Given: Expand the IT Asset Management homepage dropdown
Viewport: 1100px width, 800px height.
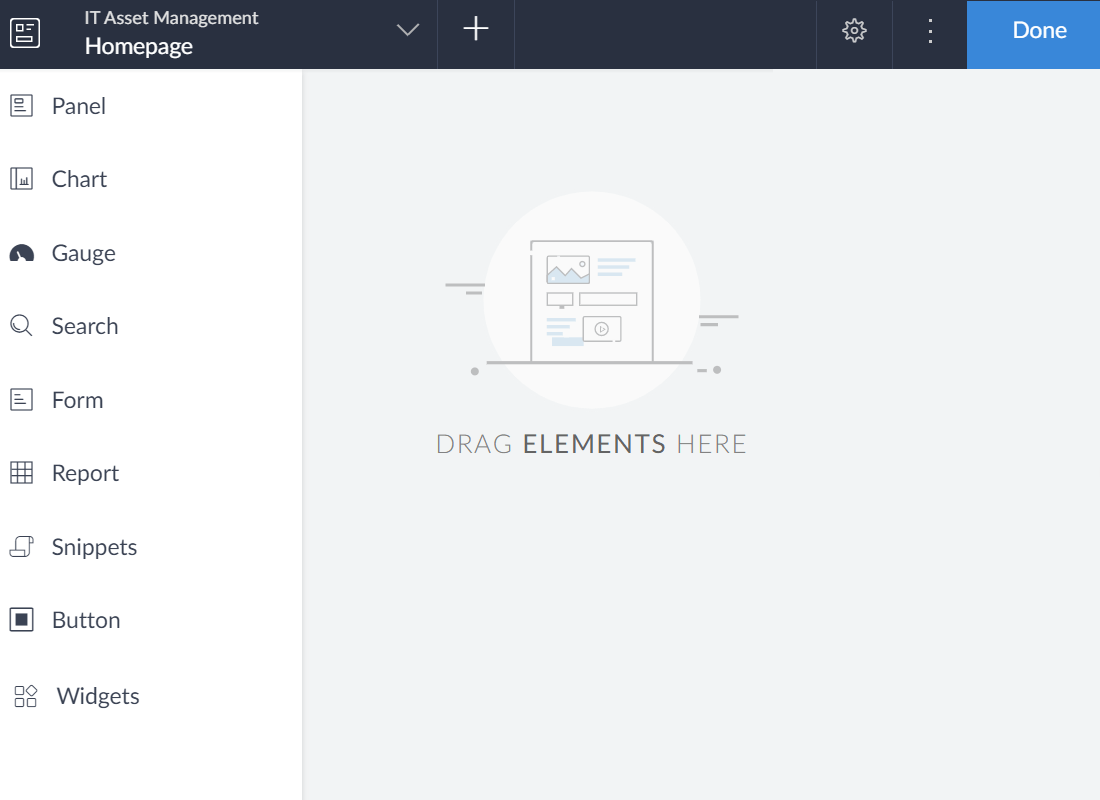Looking at the screenshot, I should click(x=407, y=30).
